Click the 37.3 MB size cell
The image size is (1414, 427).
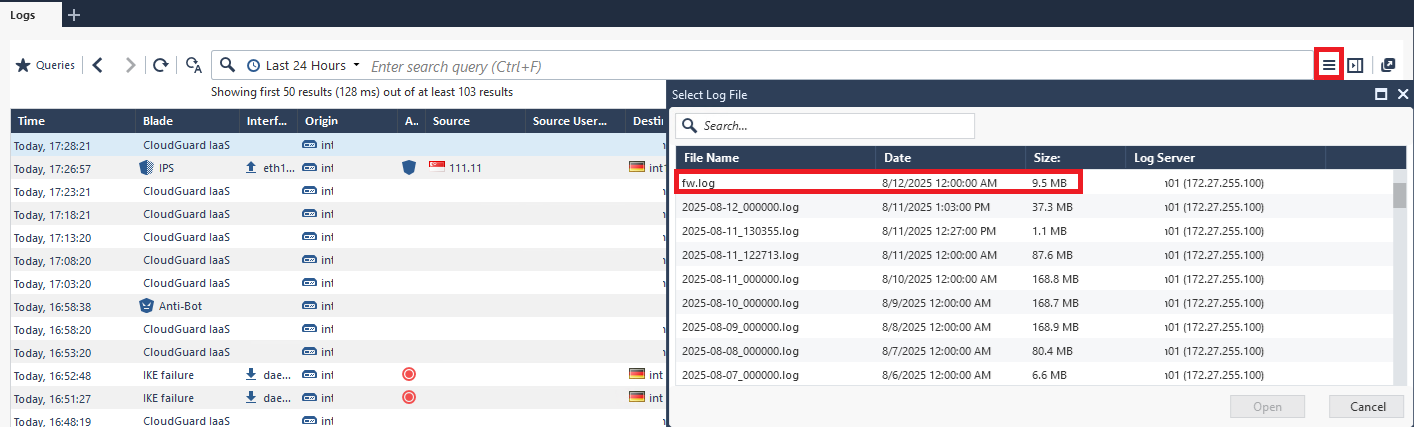tap(1052, 207)
